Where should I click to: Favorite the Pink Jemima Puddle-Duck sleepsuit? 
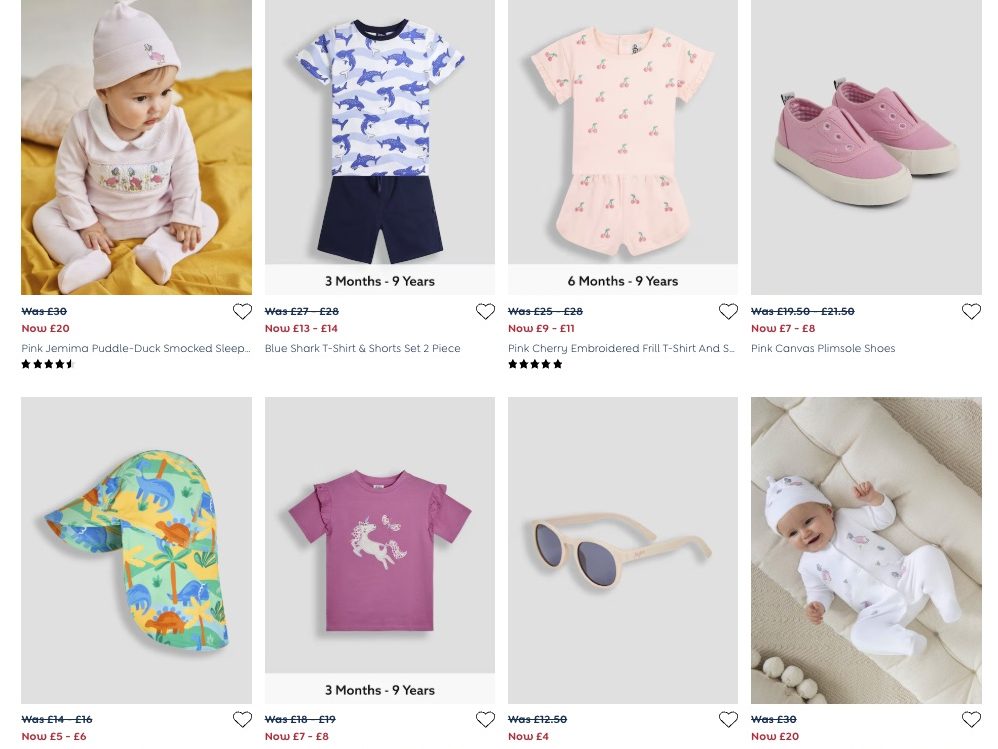click(242, 312)
